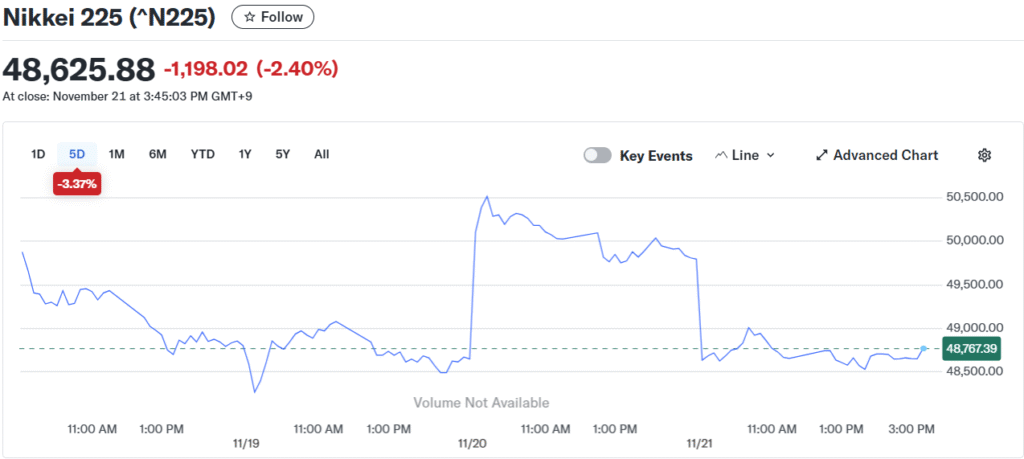Viewport: 1024px width, 459px height.
Task: Switch to 1M time range
Action: coord(117,154)
